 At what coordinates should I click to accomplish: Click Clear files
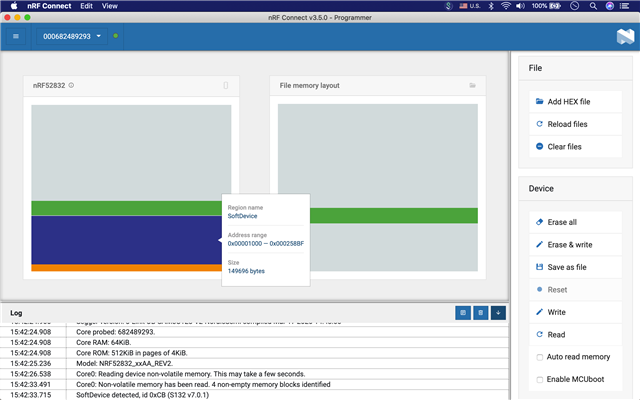(x=575, y=147)
